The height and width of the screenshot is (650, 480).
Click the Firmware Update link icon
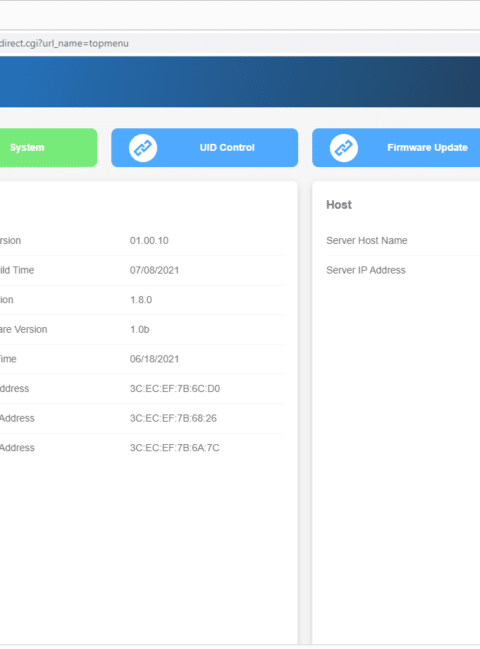pos(344,148)
